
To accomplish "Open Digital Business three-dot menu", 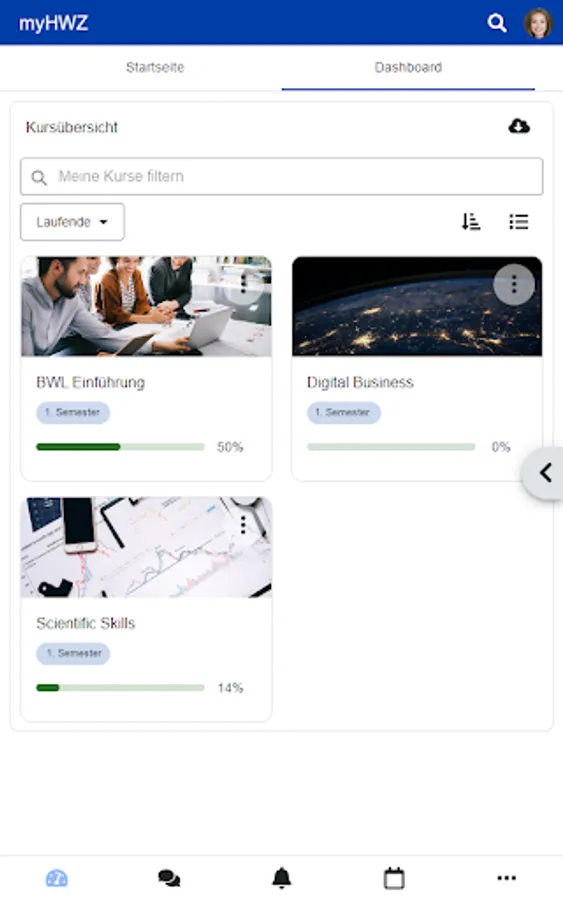I will pos(514,284).
